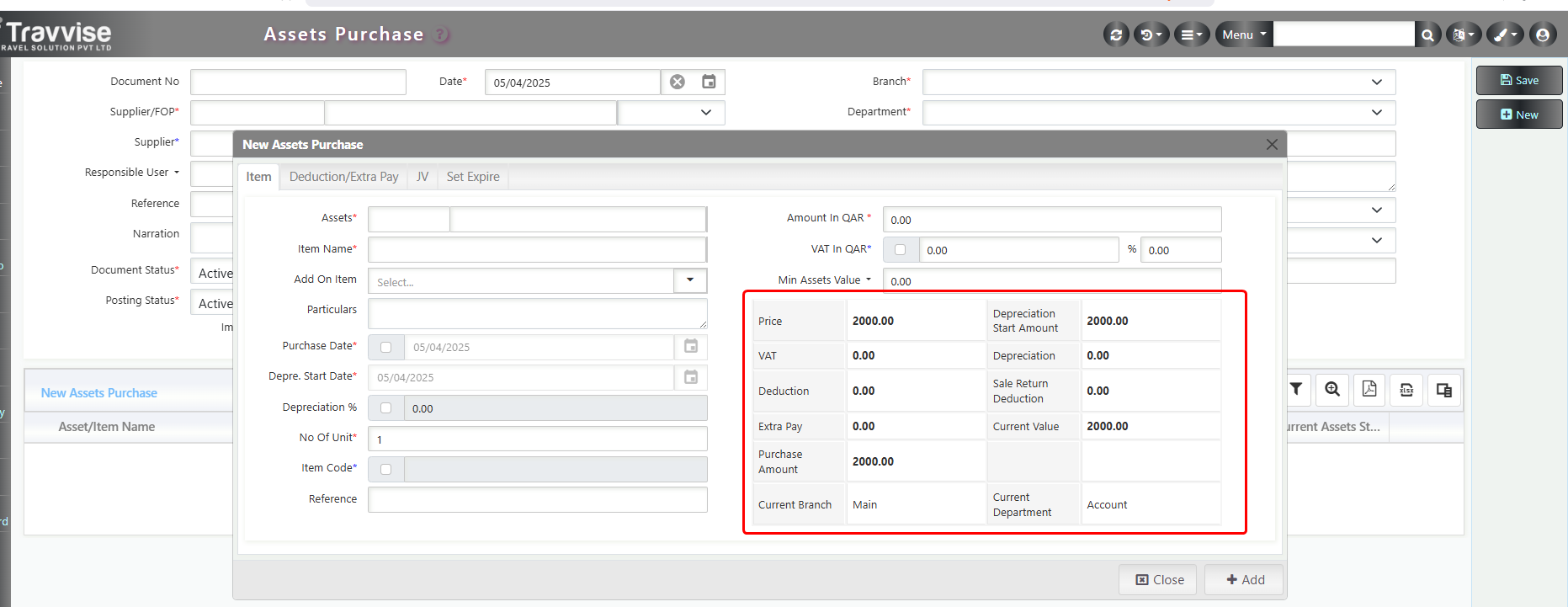
Task: Expand the Branch dropdown
Action: (1159, 82)
